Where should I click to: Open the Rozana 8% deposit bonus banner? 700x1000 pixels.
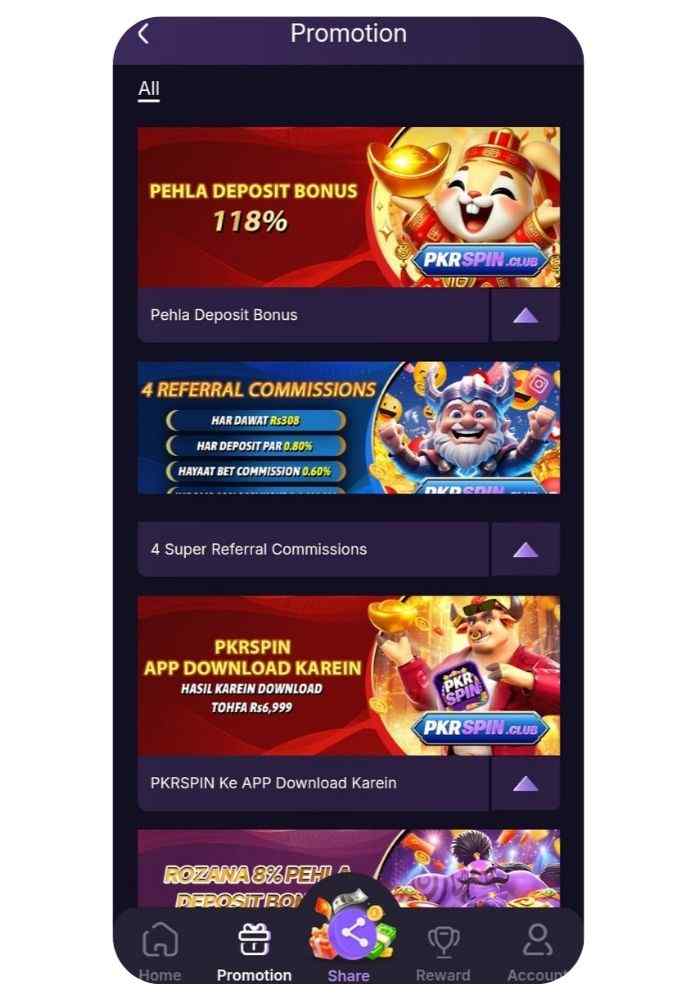click(x=349, y=867)
